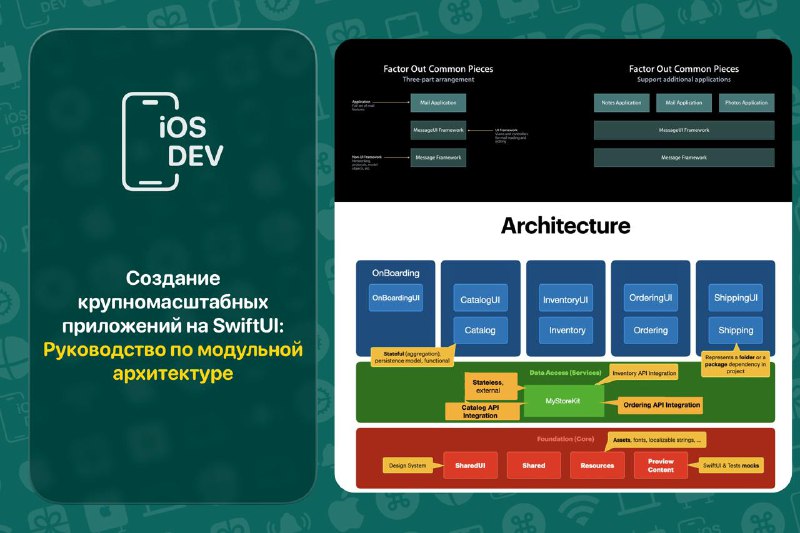This screenshot has width=800, height=533.
Task: Click the OnBoarding module title
Action: pyautogui.click(x=395, y=273)
